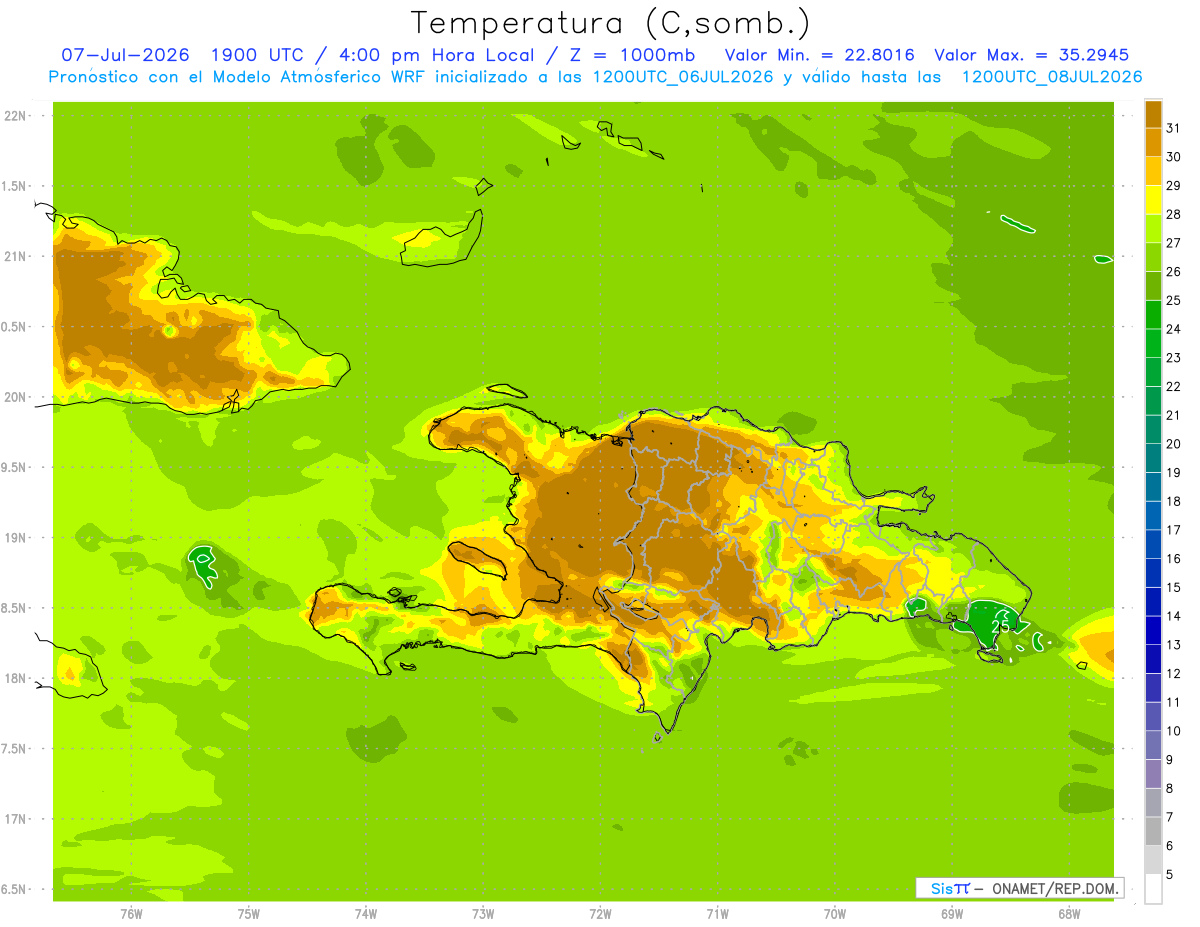The image size is (1200, 927).
Task: Click the color bar value "12"
Action: (1173, 674)
